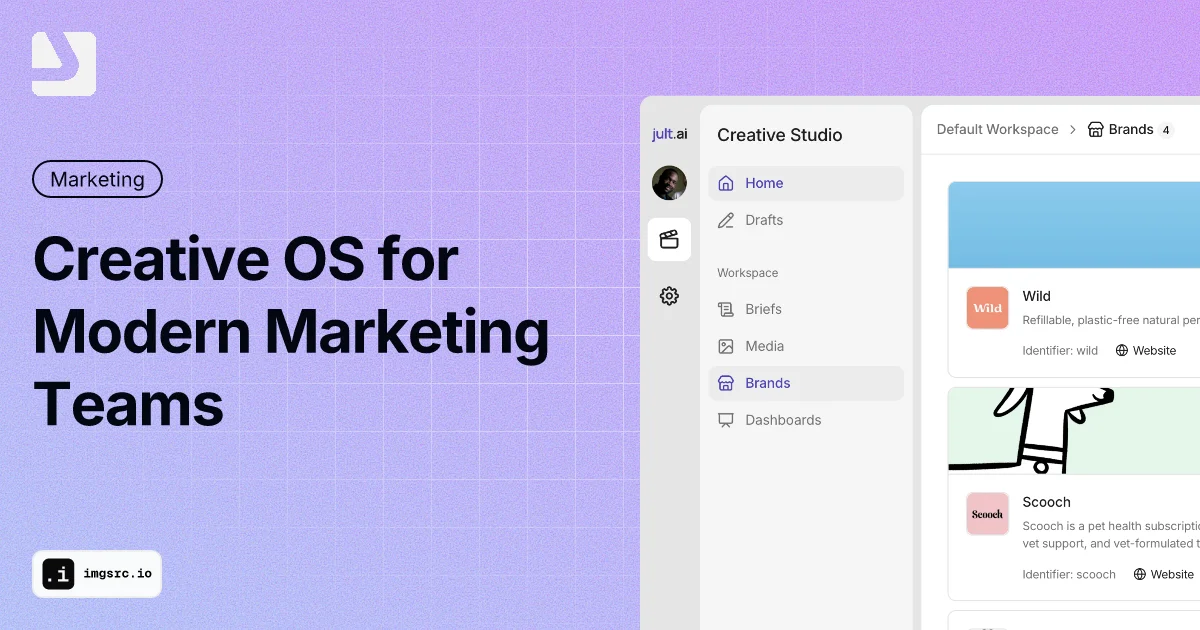Click the storefront icon in the breadcrumb
1200x630 pixels.
(x=1095, y=129)
